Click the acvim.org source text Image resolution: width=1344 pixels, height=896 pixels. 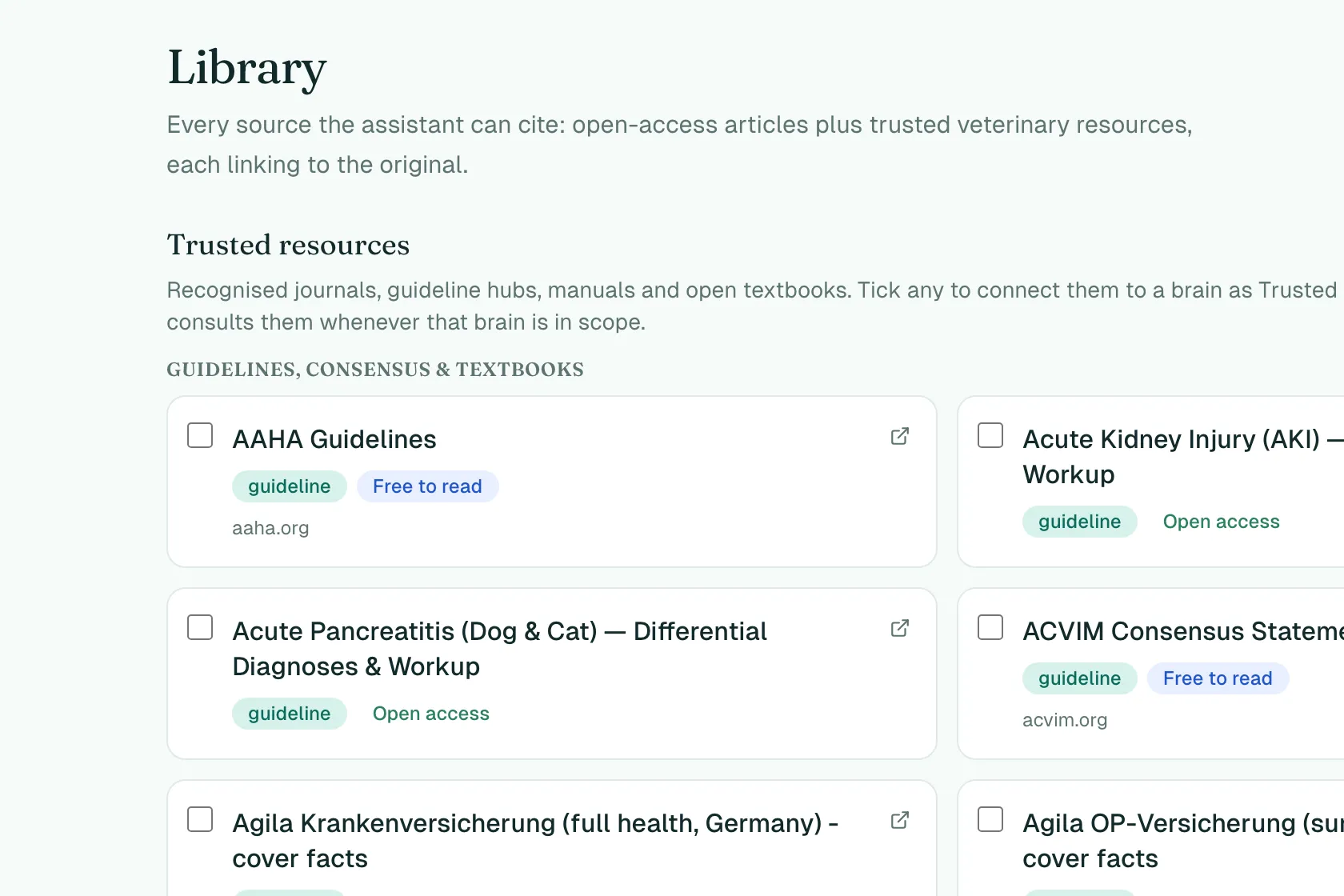tap(1065, 720)
